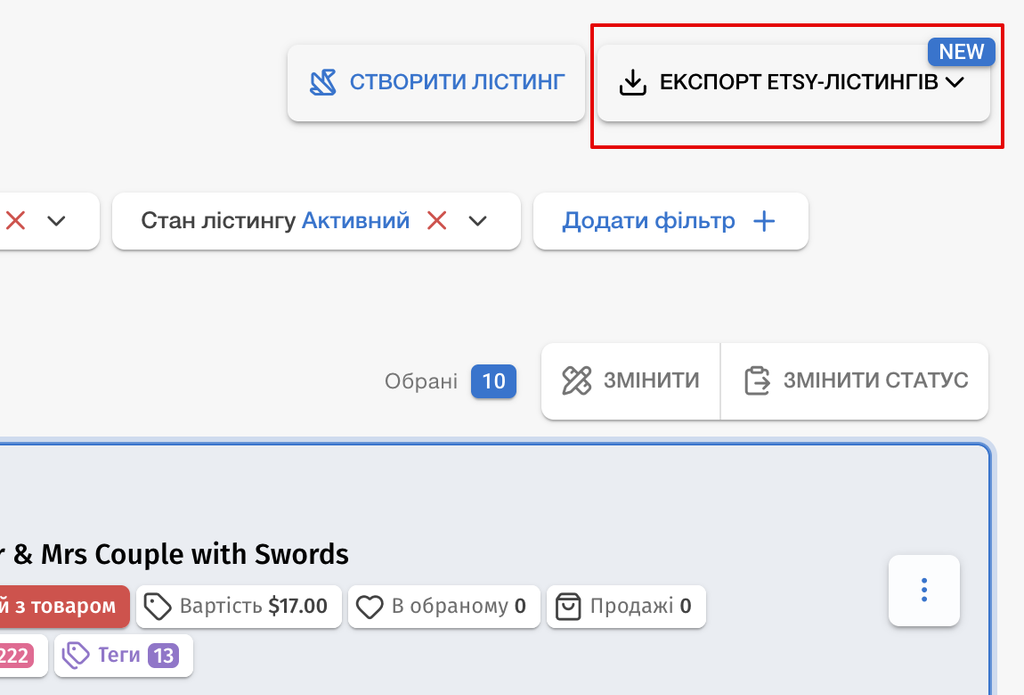This screenshot has width=1024, height=695.
Task: Click the Продажі shopping bag icon
Action: click(568, 606)
